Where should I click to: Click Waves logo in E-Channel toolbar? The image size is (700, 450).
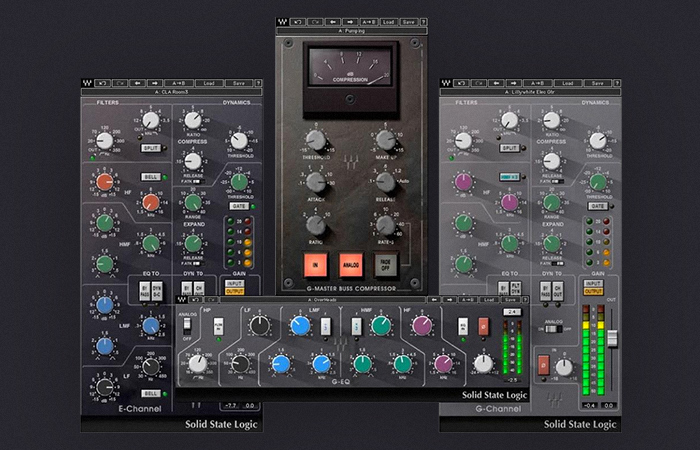87,83
